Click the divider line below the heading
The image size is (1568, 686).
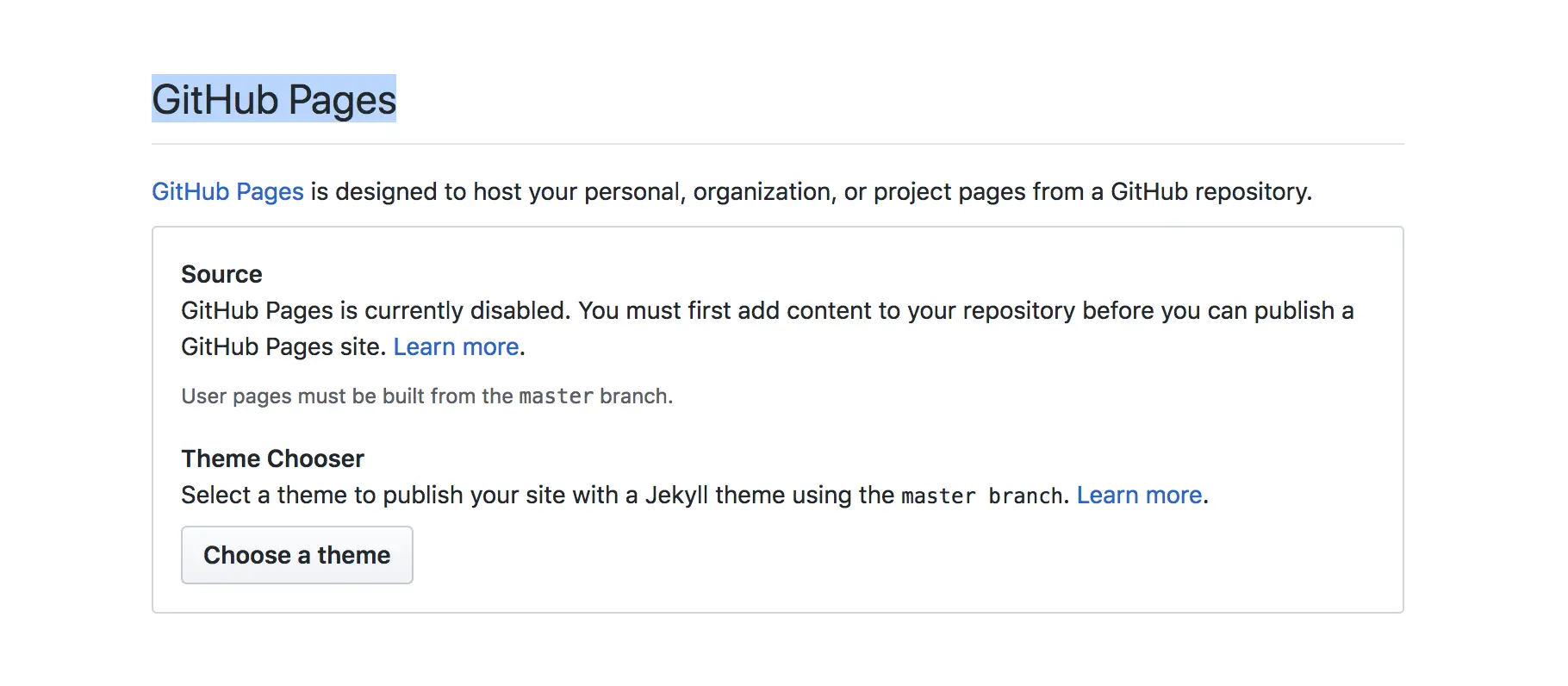777,144
